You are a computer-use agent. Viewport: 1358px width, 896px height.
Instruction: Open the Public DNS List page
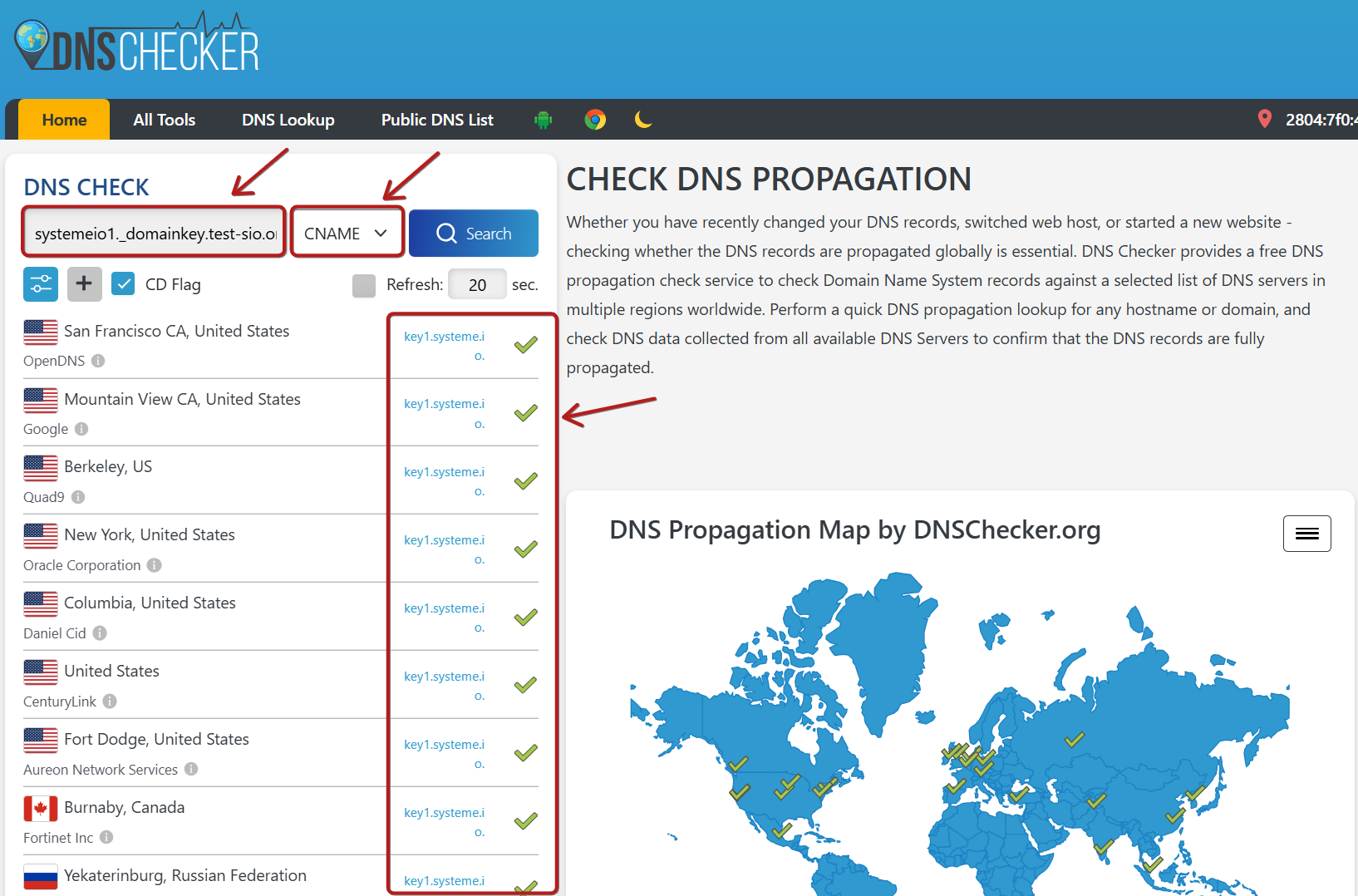[x=437, y=120]
